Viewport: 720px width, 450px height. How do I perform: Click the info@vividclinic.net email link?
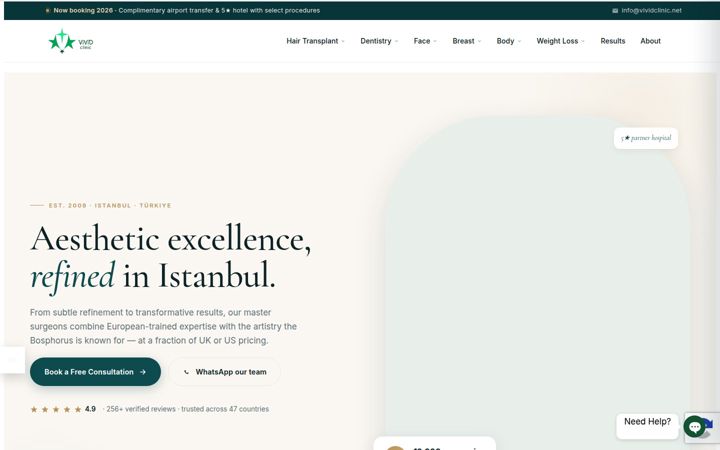(651, 11)
